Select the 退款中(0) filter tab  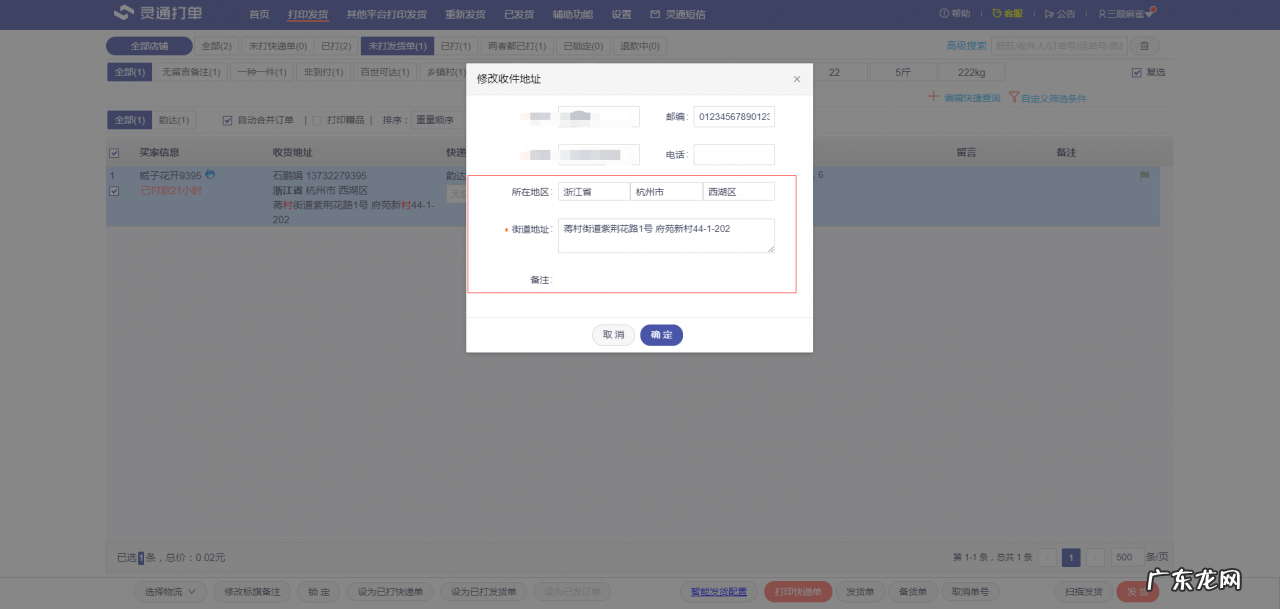tap(639, 45)
